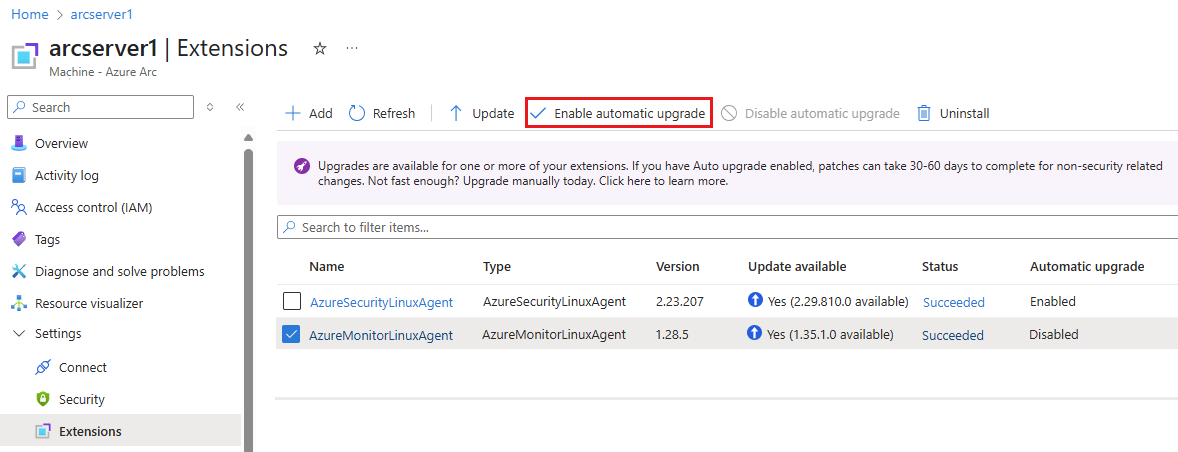Viewport: 1178px width, 452px height.
Task: Open the more options ellipsis in title
Action: (x=351, y=48)
